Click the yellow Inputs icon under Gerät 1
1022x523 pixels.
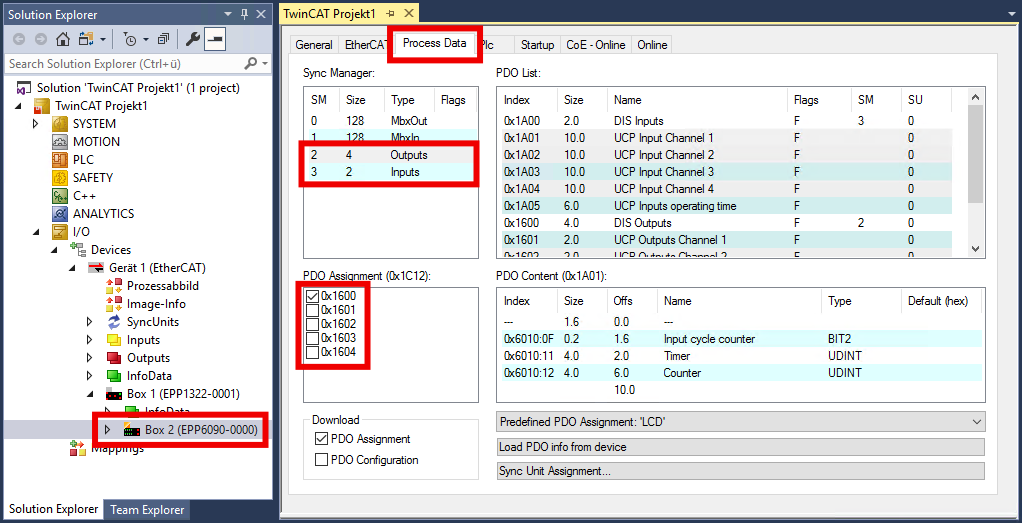[x=115, y=340]
